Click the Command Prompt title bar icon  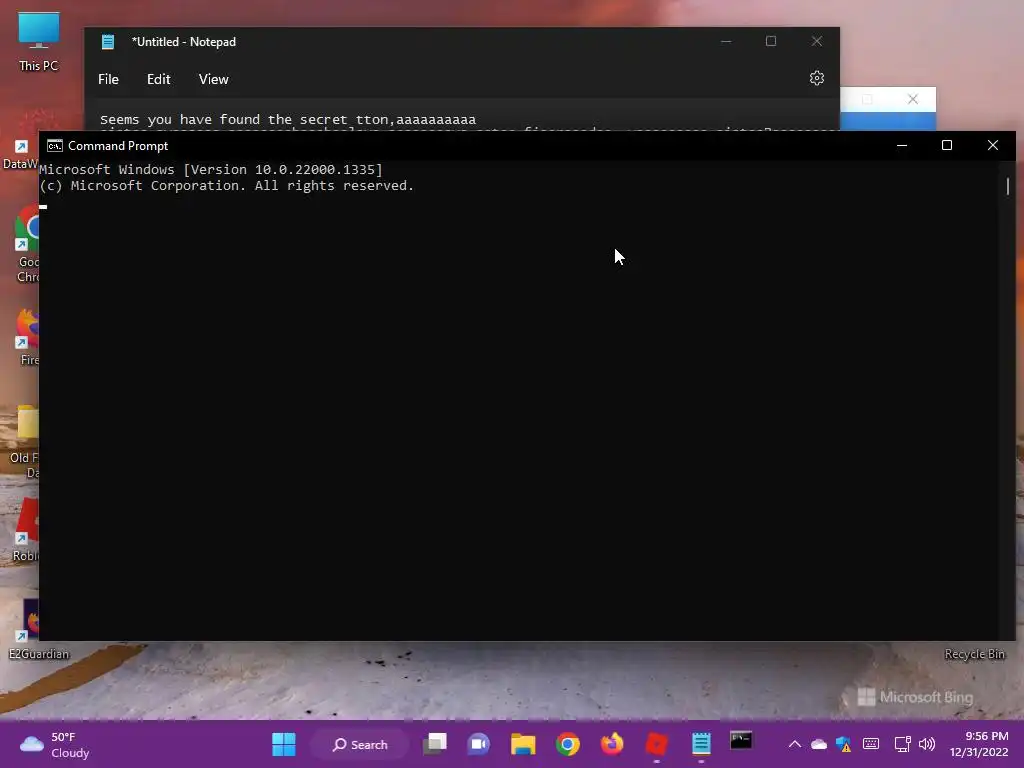[55, 146]
